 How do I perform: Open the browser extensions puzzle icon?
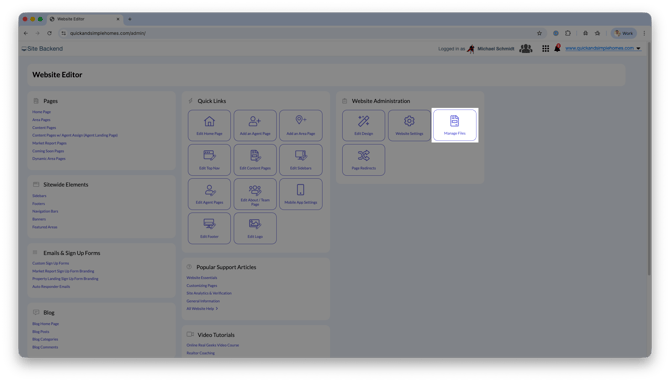(568, 33)
